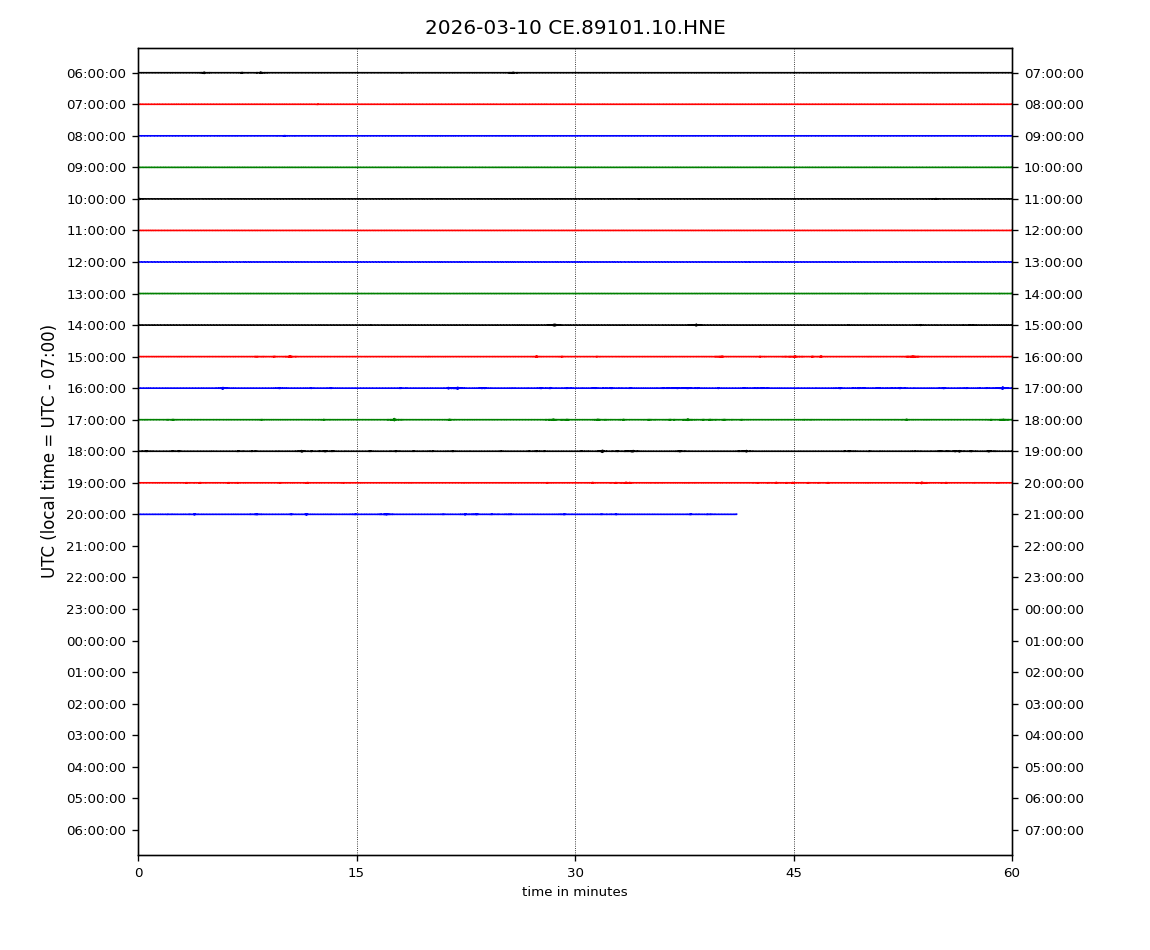Select the x-axis tick label 0
Image resolution: width=1150 pixels, height=950 pixels.
(138, 873)
